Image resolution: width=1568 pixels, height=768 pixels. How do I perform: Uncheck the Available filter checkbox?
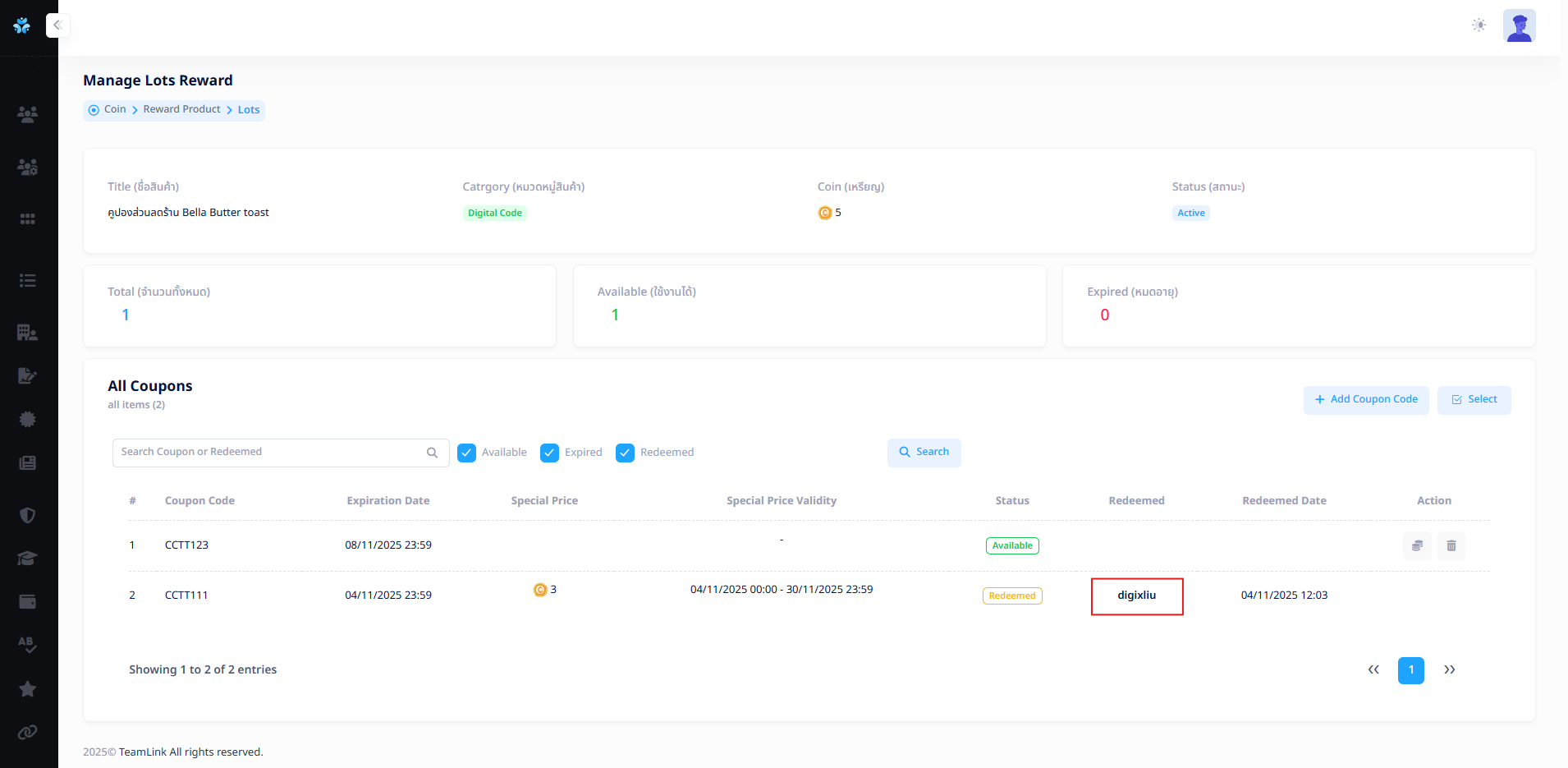pyautogui.click(x=466, y=453)
